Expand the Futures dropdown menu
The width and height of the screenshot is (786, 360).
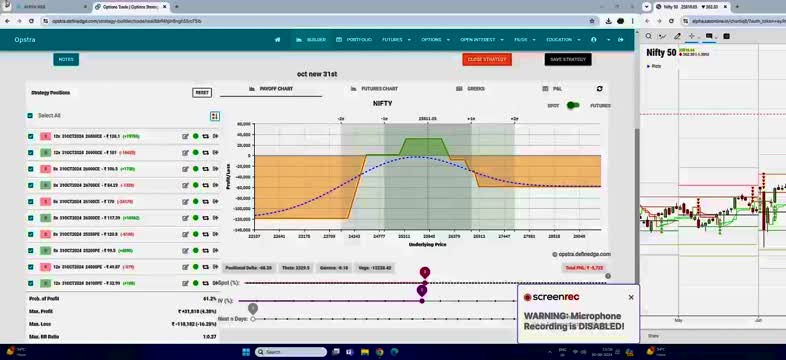[x=397, y=40]
